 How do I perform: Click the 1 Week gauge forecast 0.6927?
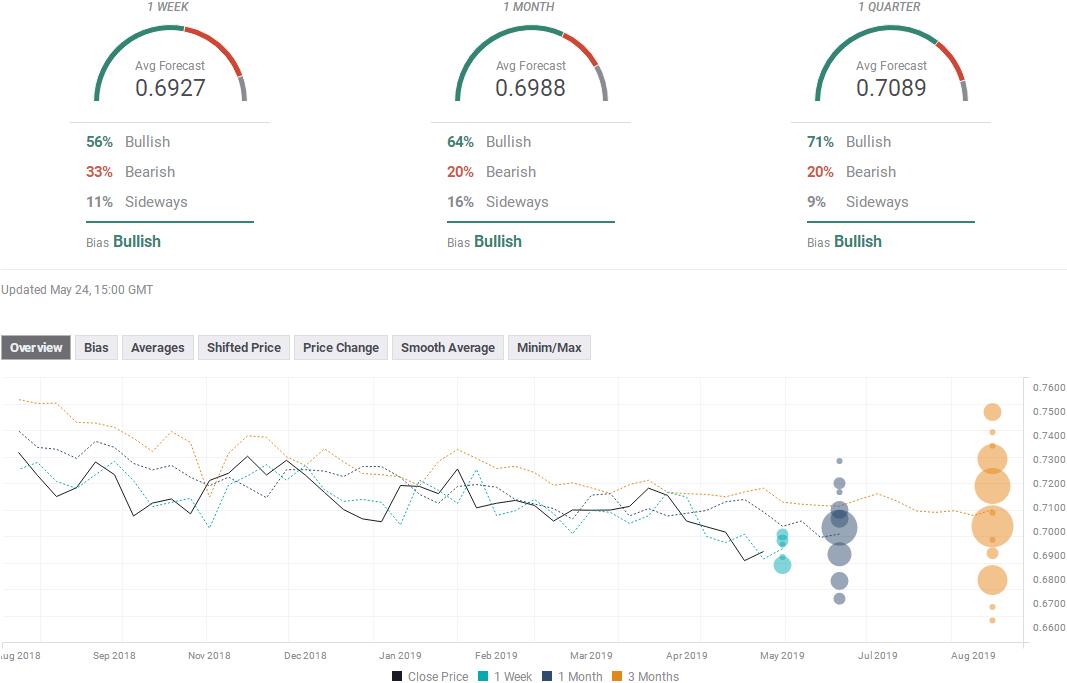coord(170,87)
